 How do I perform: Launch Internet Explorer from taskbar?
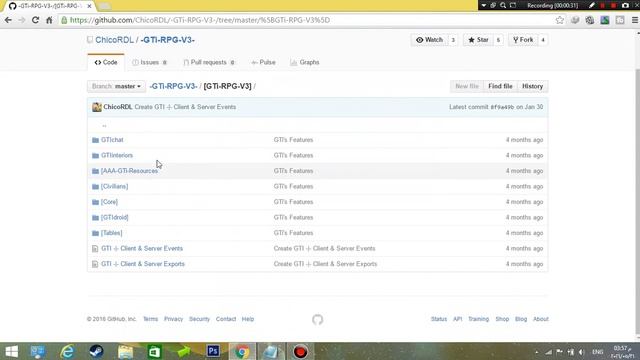[x=67, y=351]
